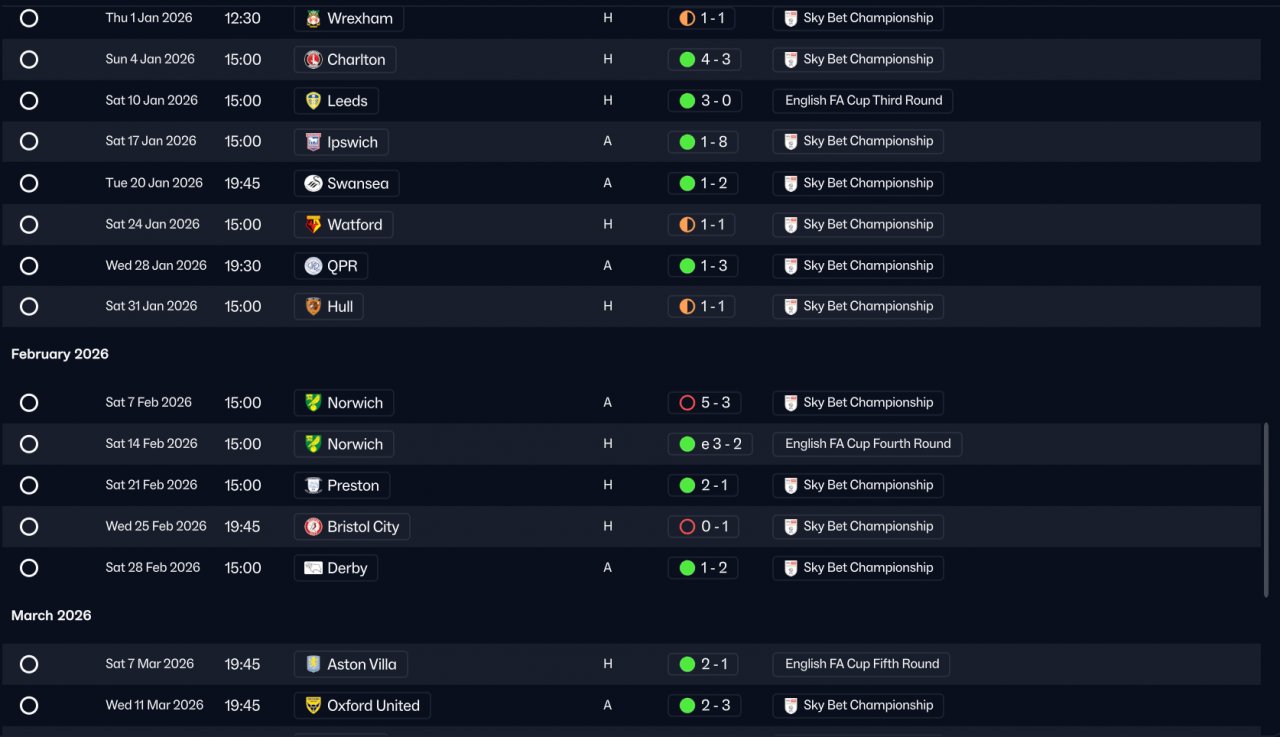This screenshot has height=737, width=1280.
Task: Select the radio button for Swansea match
Action: (x=29, y=183)
